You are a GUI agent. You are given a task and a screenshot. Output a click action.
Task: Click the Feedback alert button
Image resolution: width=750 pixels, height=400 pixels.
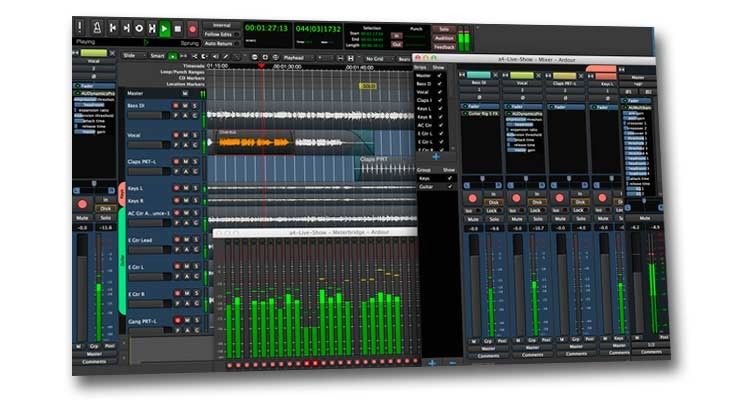pyautogui.click(x=444, y=47)
